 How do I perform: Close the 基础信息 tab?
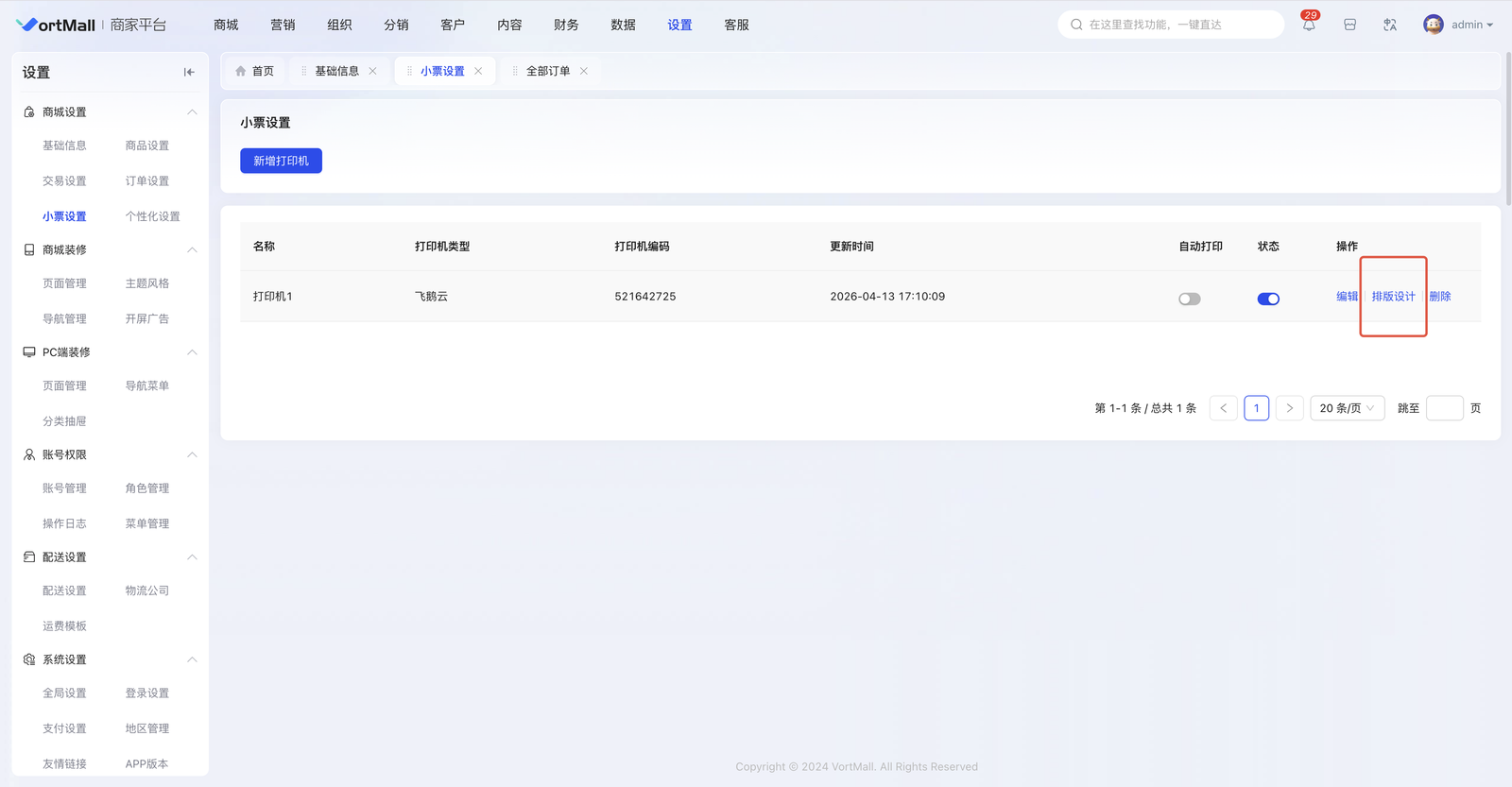tap(373, 71)
